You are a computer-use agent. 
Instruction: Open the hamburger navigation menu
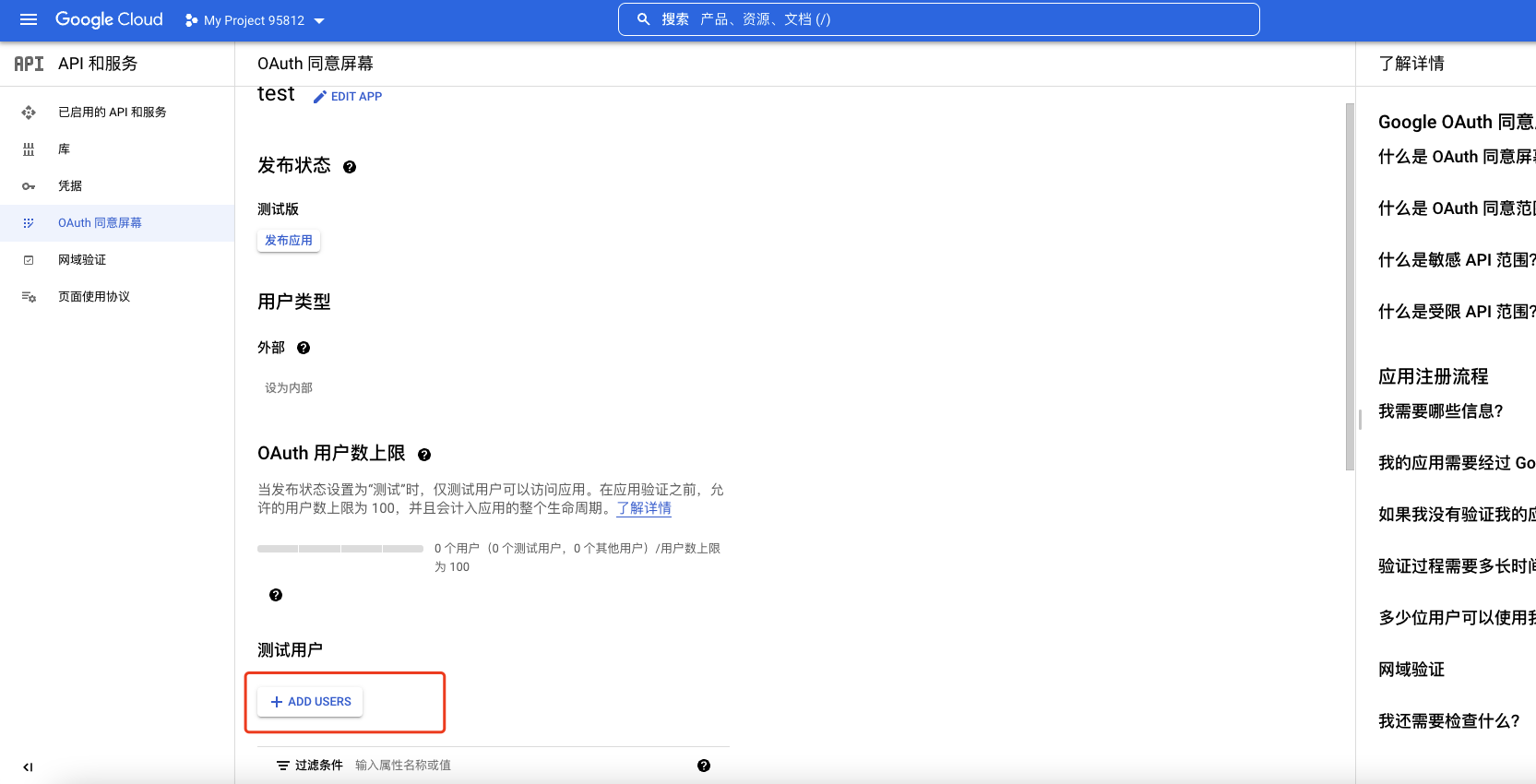[29, 19]
